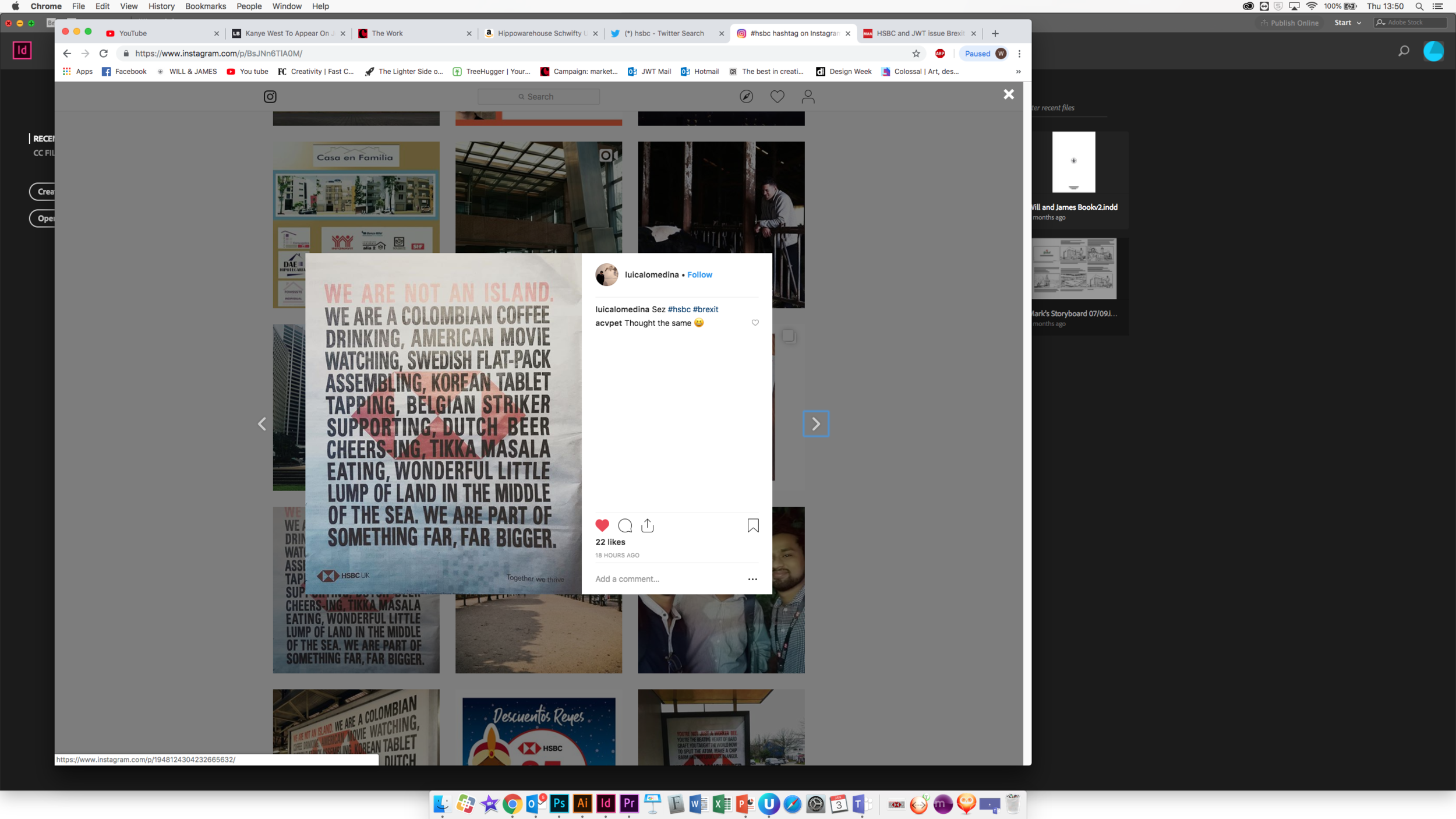Open luicalomedina username in post header
This screenshot has height=819, width=1456.
[x=651, y=274]
